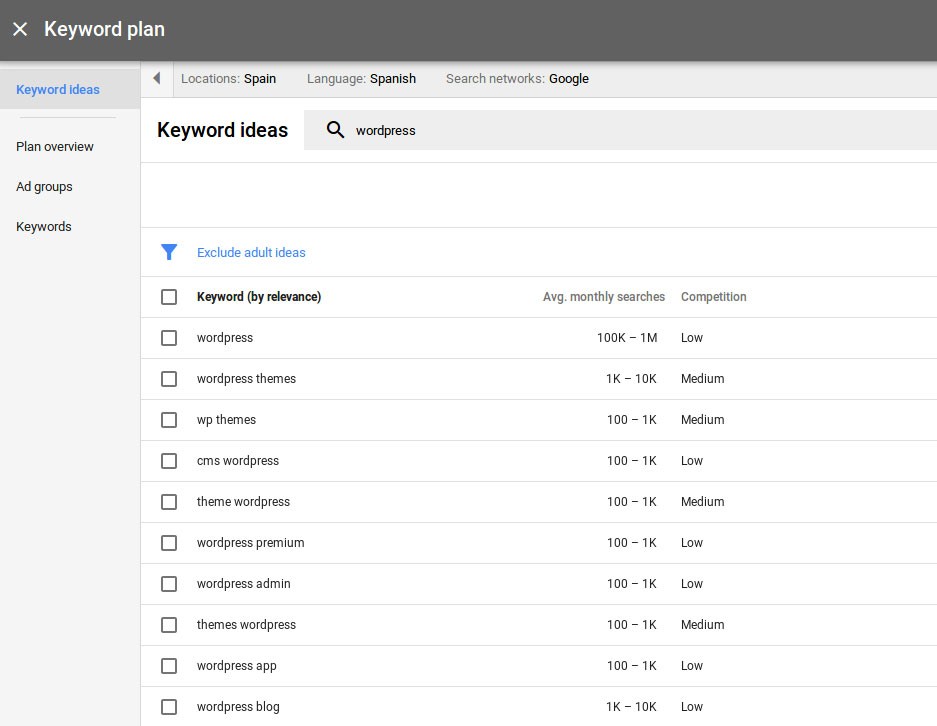Tick the 'cms wordpress' row checkbox
The width and height of the screenshot is (937, 726).
[x=169, y=461]
